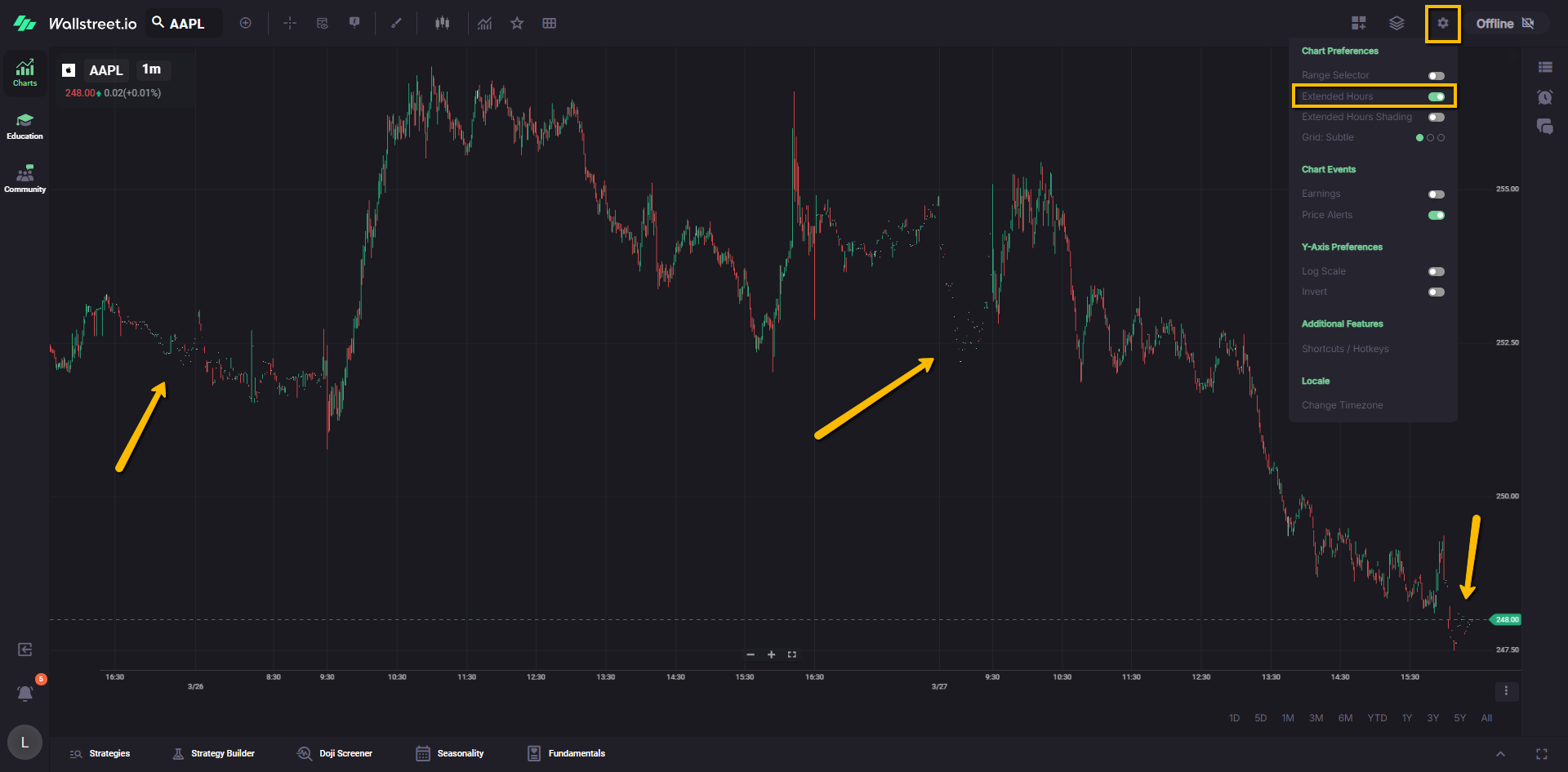The height and width of the screenshot is (772, 1568).
Task: Open the Doji Screener tab
Action: coord(336,753)
